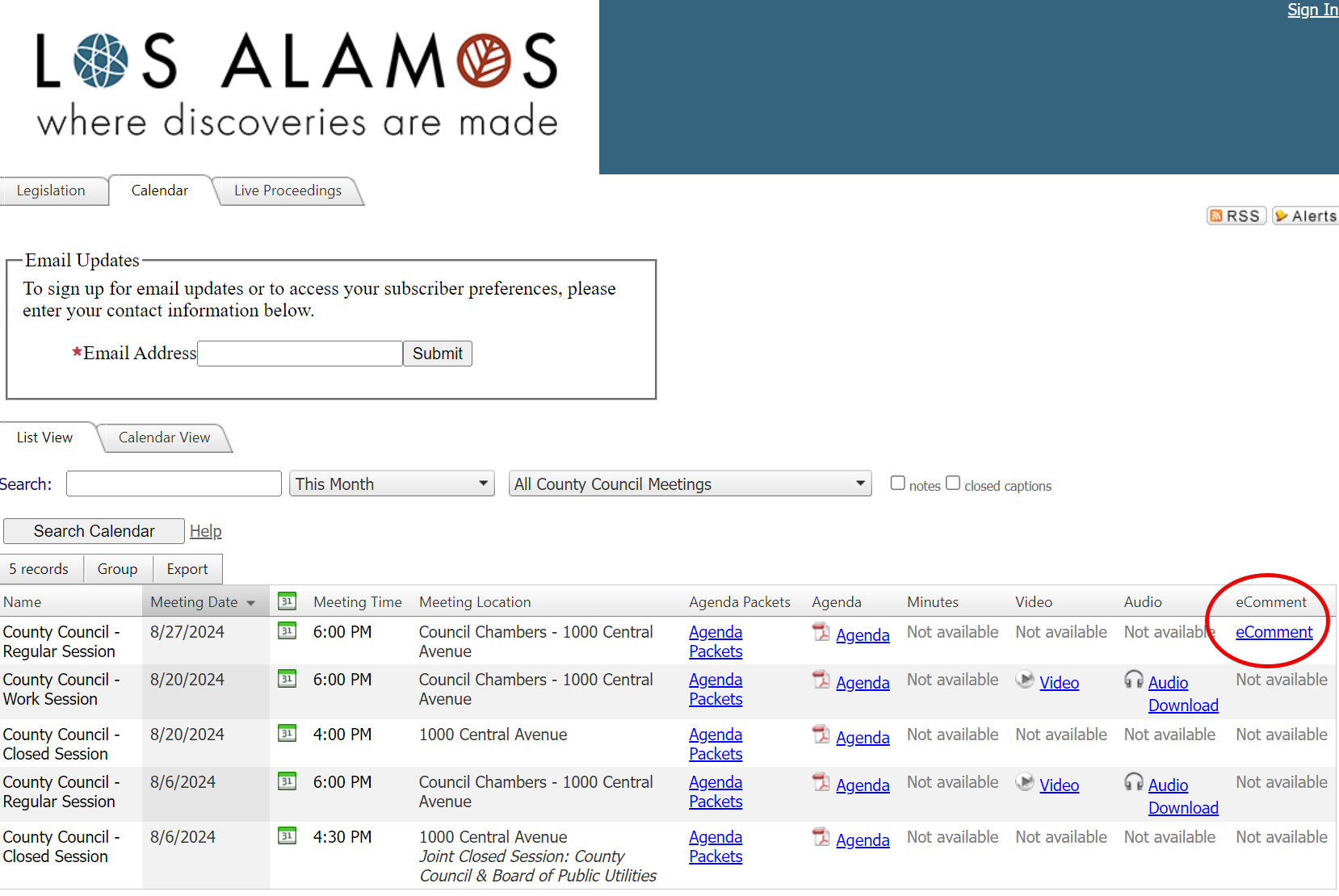Screen dimensions: 1339x896
Task: Open Video link for 8/20/2024 Work Session
Action: [1059, 683]
